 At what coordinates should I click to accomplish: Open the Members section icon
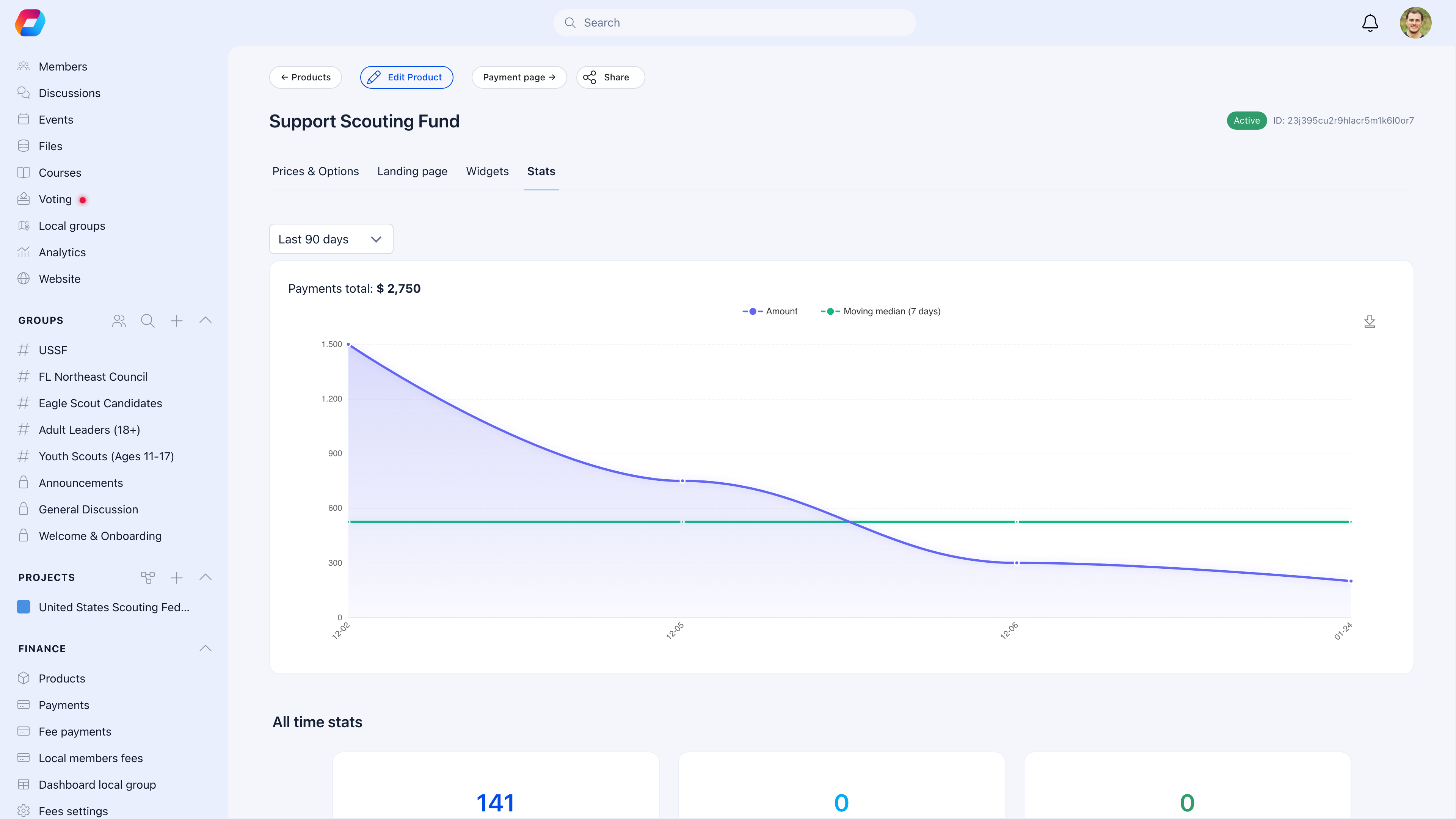pyautogui.click(x=24, y=66)
